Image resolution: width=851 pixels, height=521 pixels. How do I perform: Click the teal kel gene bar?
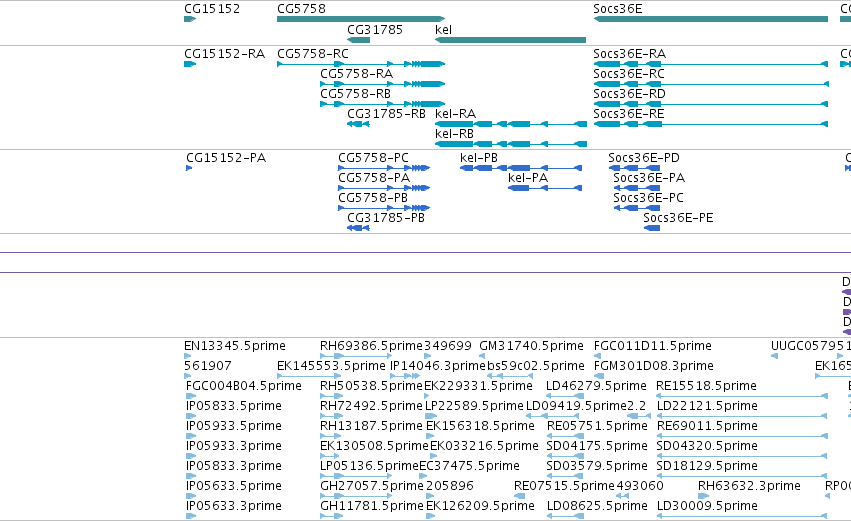511,40
